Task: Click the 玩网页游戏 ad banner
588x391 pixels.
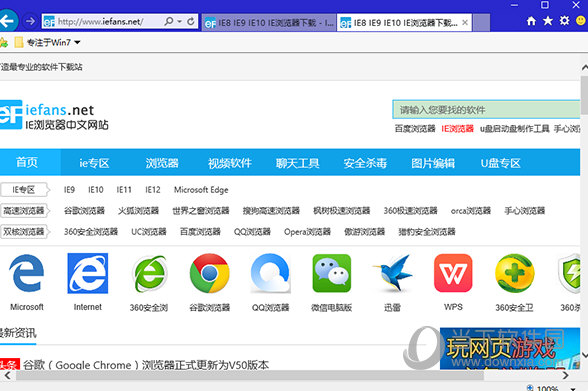Action: [510, 349]
